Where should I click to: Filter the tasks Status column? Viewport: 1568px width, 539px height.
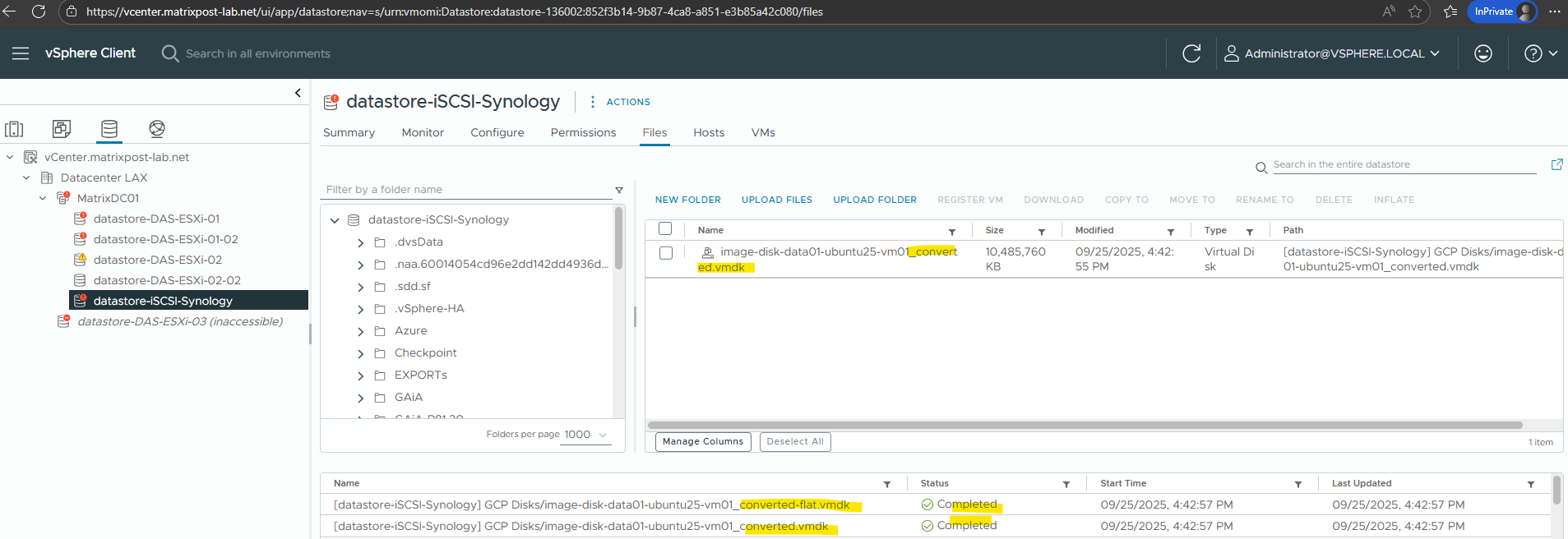1066,485
